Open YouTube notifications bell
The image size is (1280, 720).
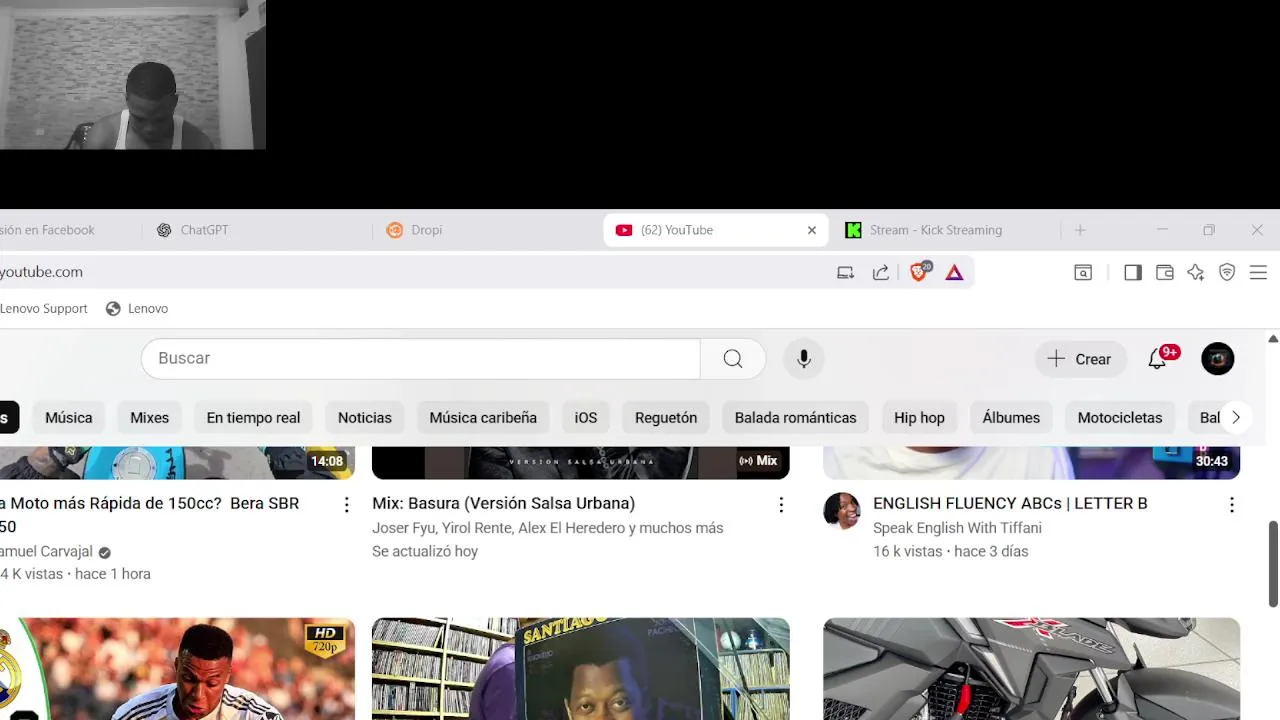(1157, 358)
